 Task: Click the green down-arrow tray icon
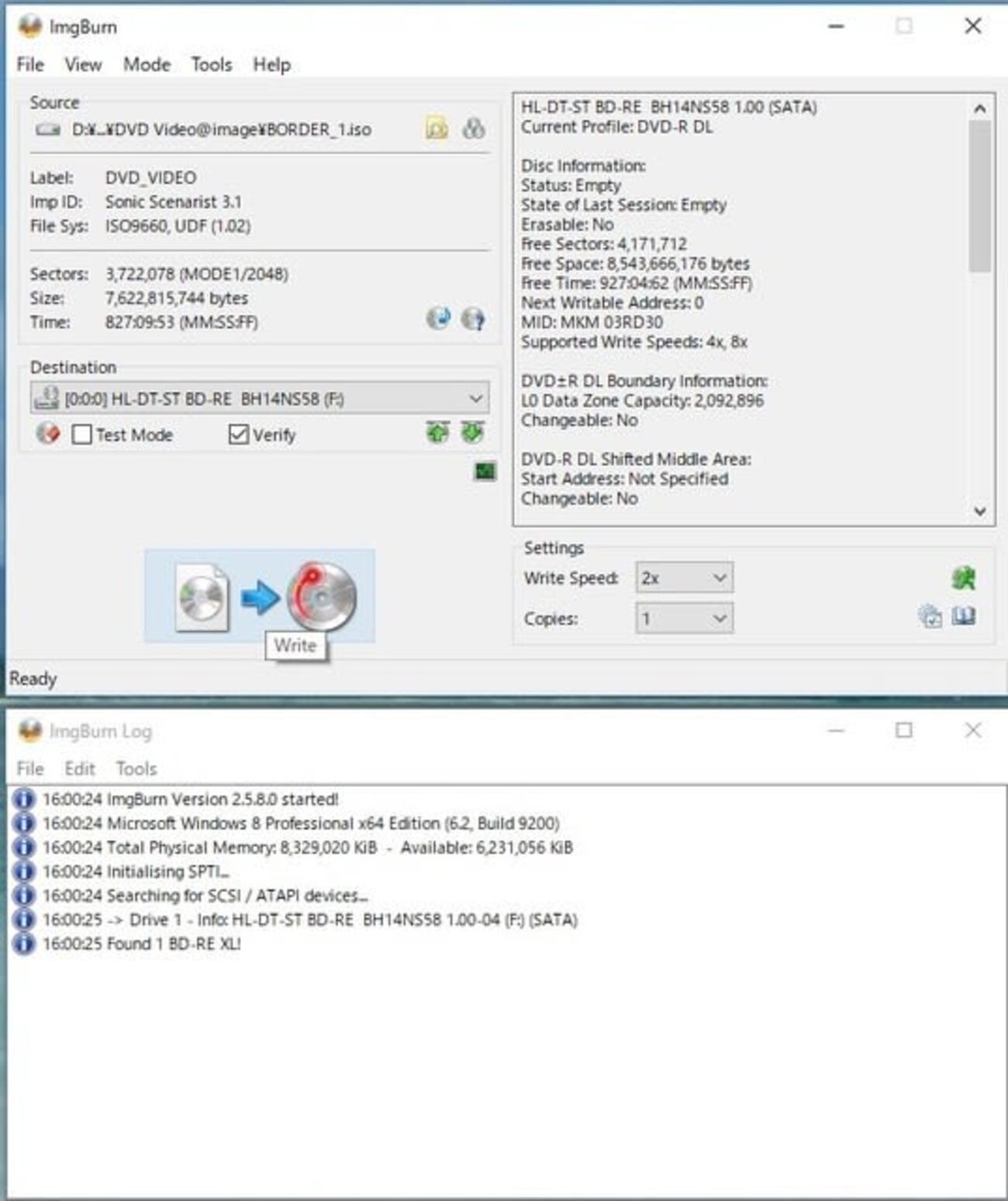(472, 433)
